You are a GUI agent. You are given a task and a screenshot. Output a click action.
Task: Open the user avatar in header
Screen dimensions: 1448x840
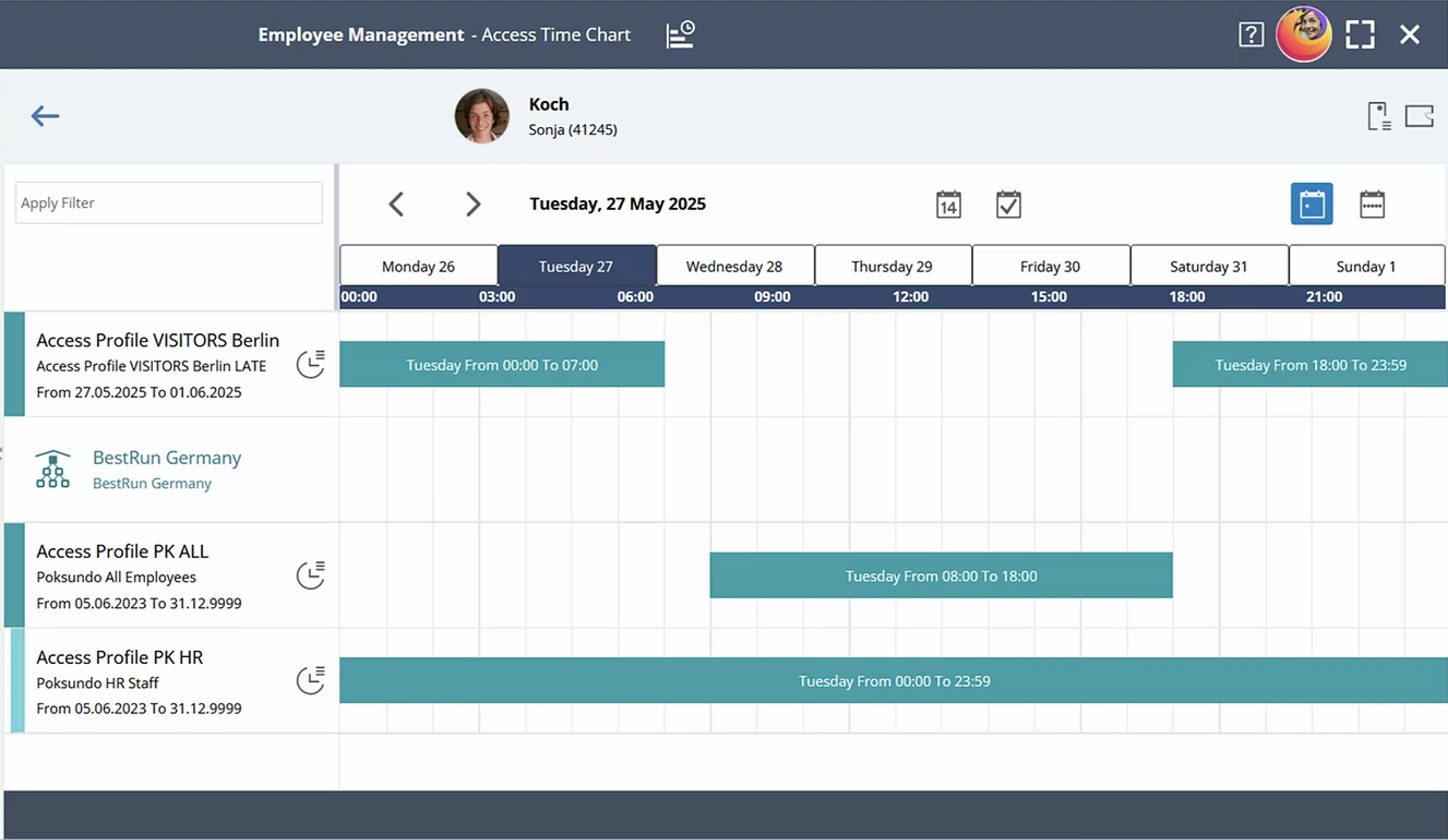click(x=1303, y=34)
